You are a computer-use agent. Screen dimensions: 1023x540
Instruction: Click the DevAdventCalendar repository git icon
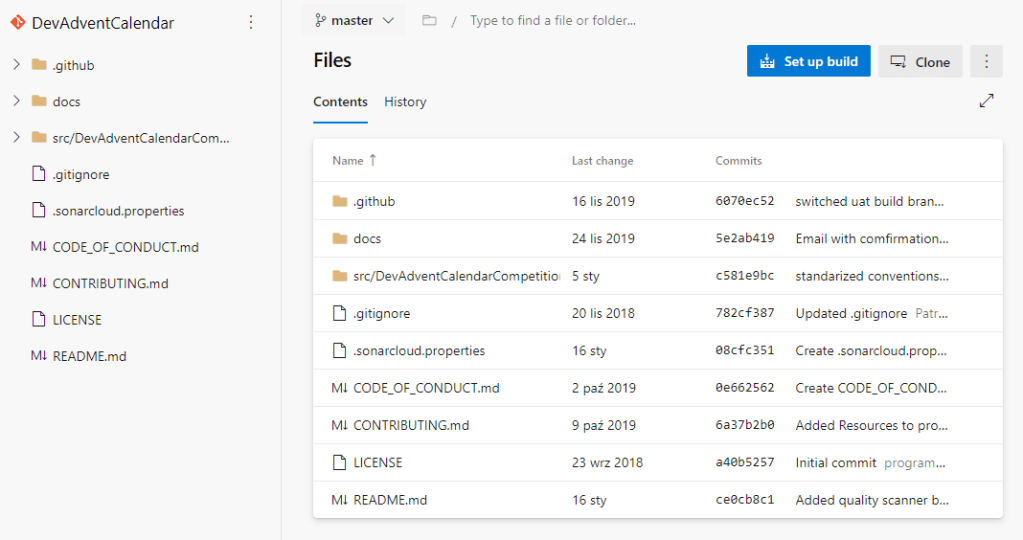pos(17,22)
